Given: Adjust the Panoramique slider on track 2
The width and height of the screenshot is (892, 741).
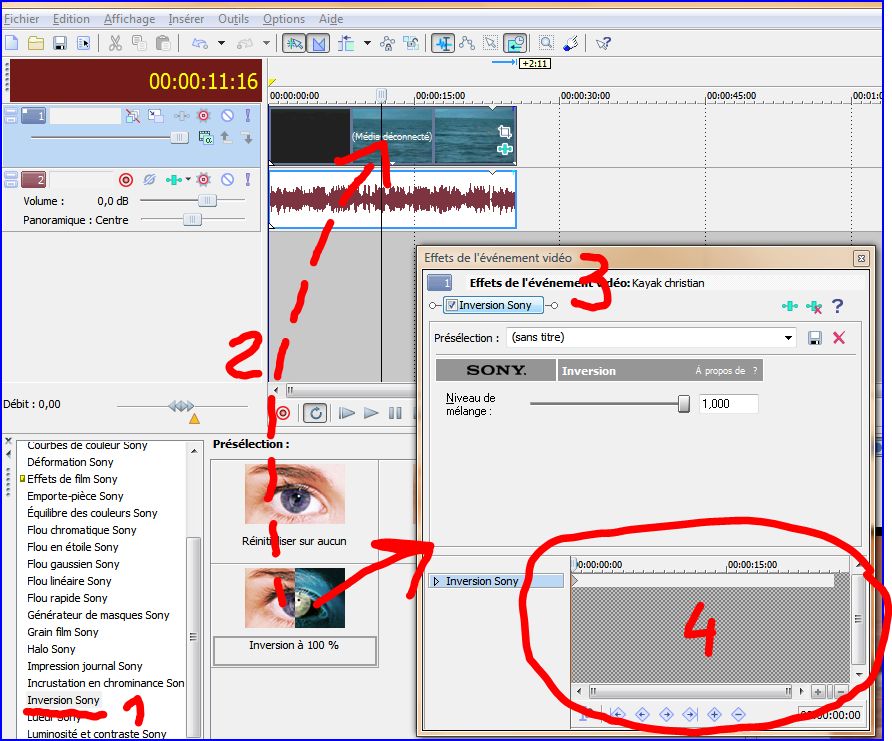Looking at the screenshot, I should pyautogui.click(x=192, y=220).
